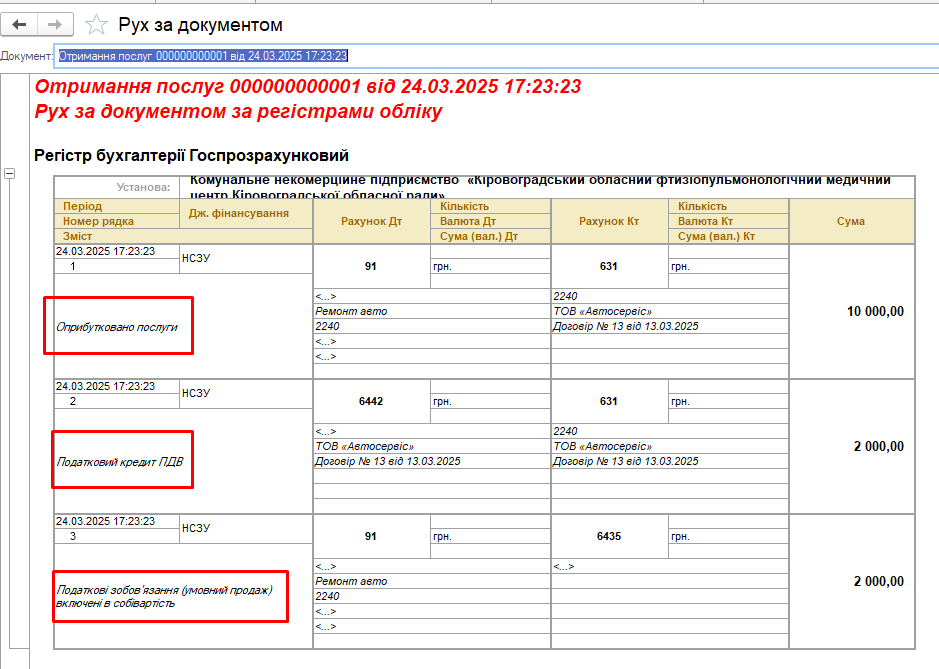Select the Період column header

pyautogui.click(x=82, y=206)
